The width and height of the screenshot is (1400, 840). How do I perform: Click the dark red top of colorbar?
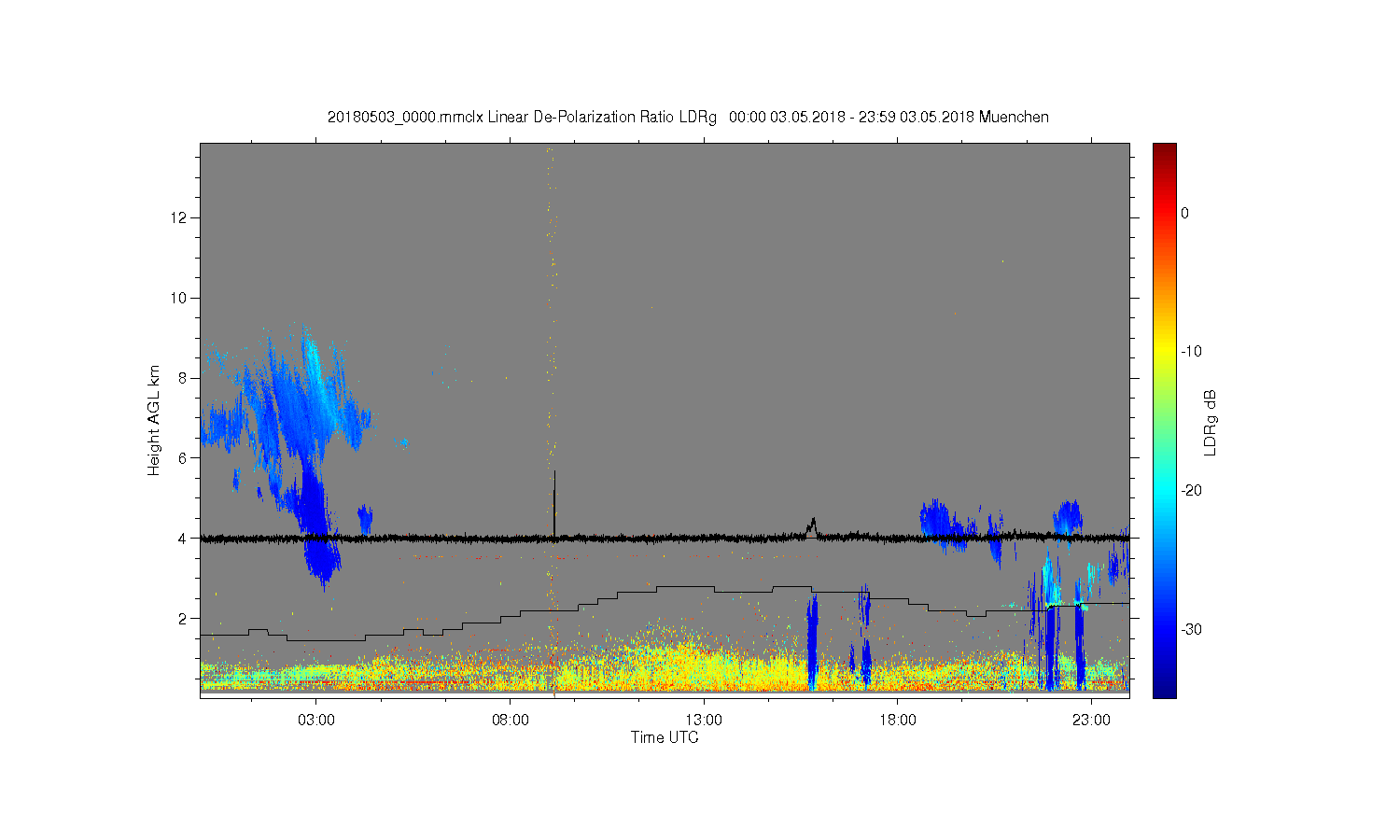point(1164,149)
